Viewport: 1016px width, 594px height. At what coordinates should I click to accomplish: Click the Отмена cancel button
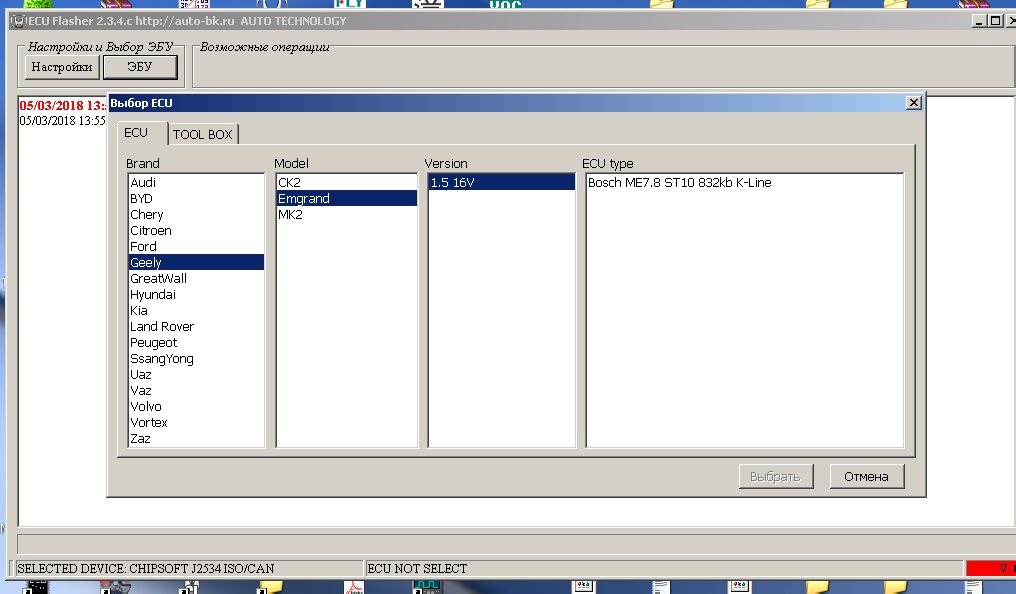[866, 477]
